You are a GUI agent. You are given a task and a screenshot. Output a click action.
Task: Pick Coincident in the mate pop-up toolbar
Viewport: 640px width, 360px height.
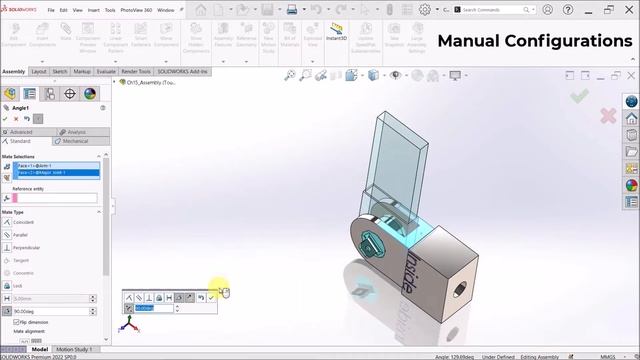coord(129,298)
